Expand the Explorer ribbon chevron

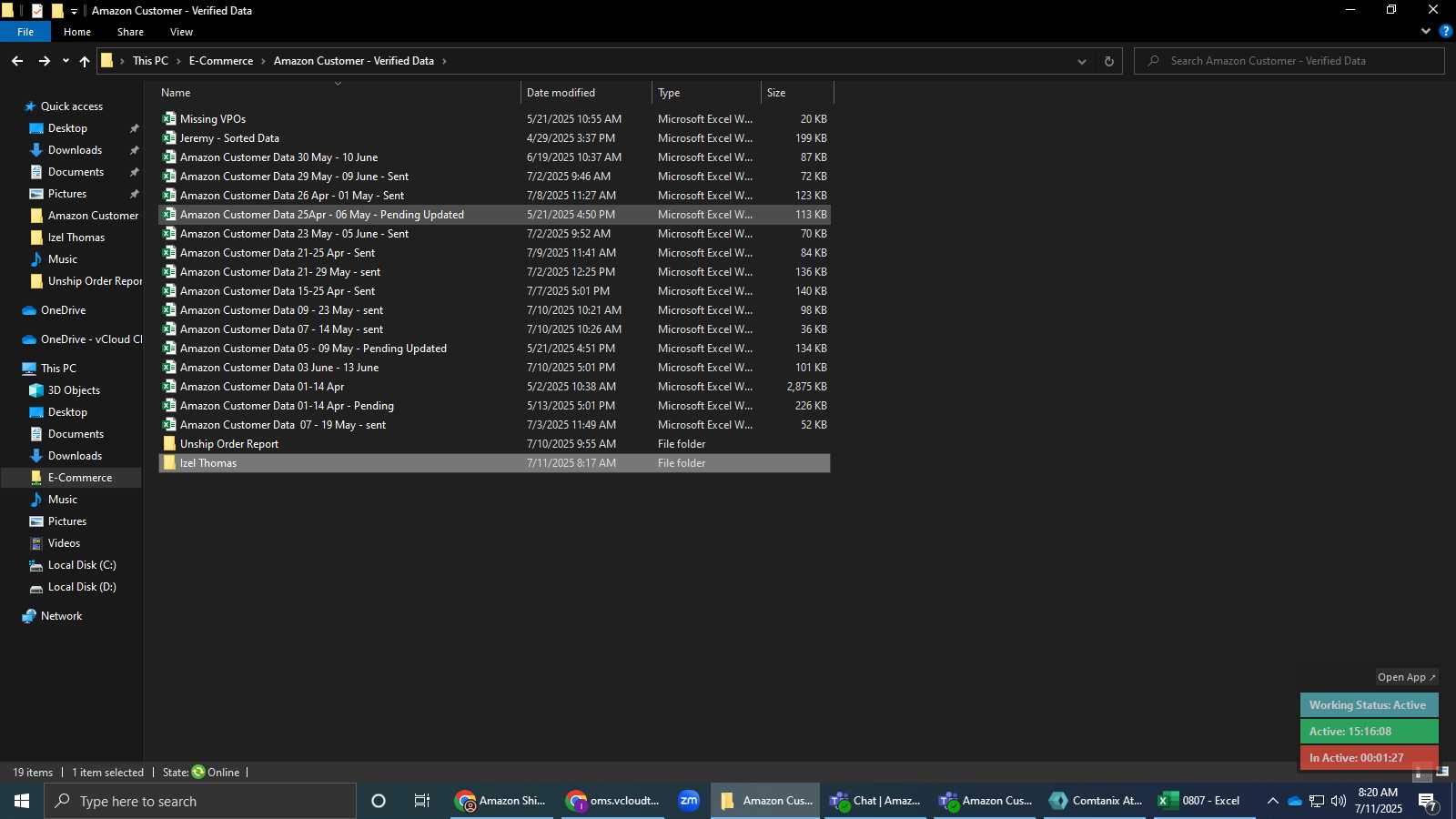tap(1425, 31)
